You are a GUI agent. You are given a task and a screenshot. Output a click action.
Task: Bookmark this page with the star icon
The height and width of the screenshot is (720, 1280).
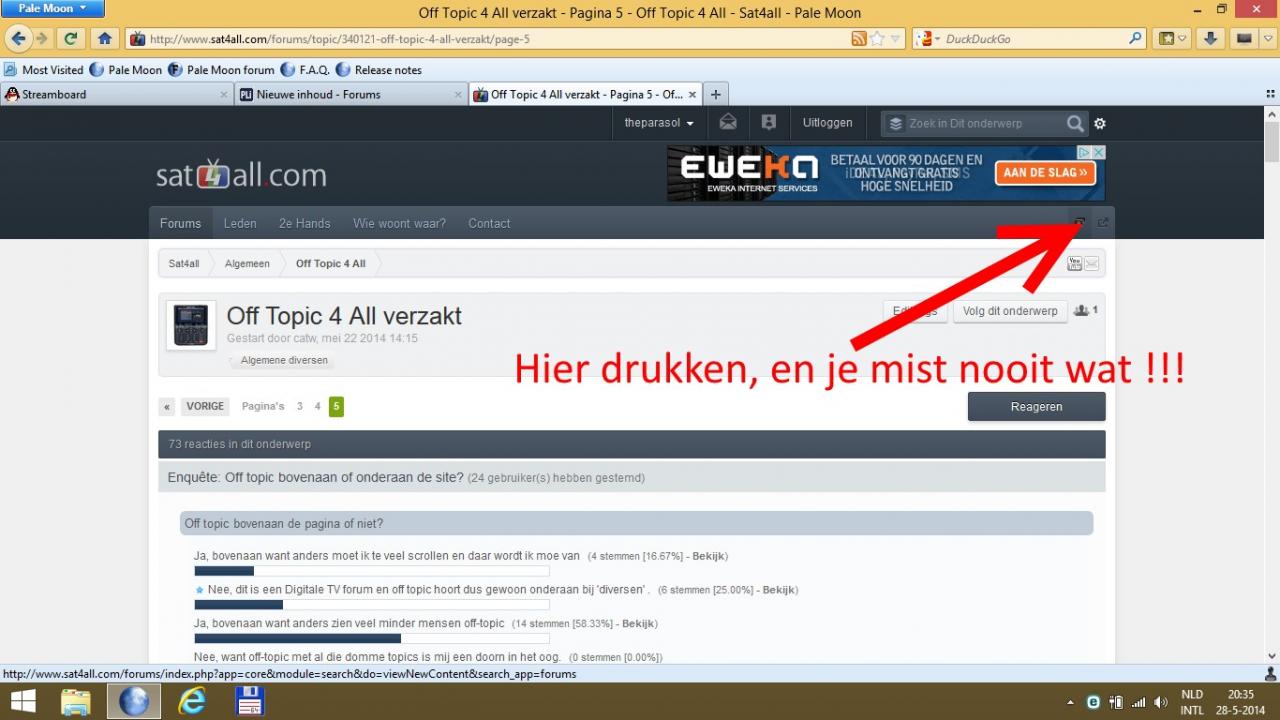(x=877, y=39)
